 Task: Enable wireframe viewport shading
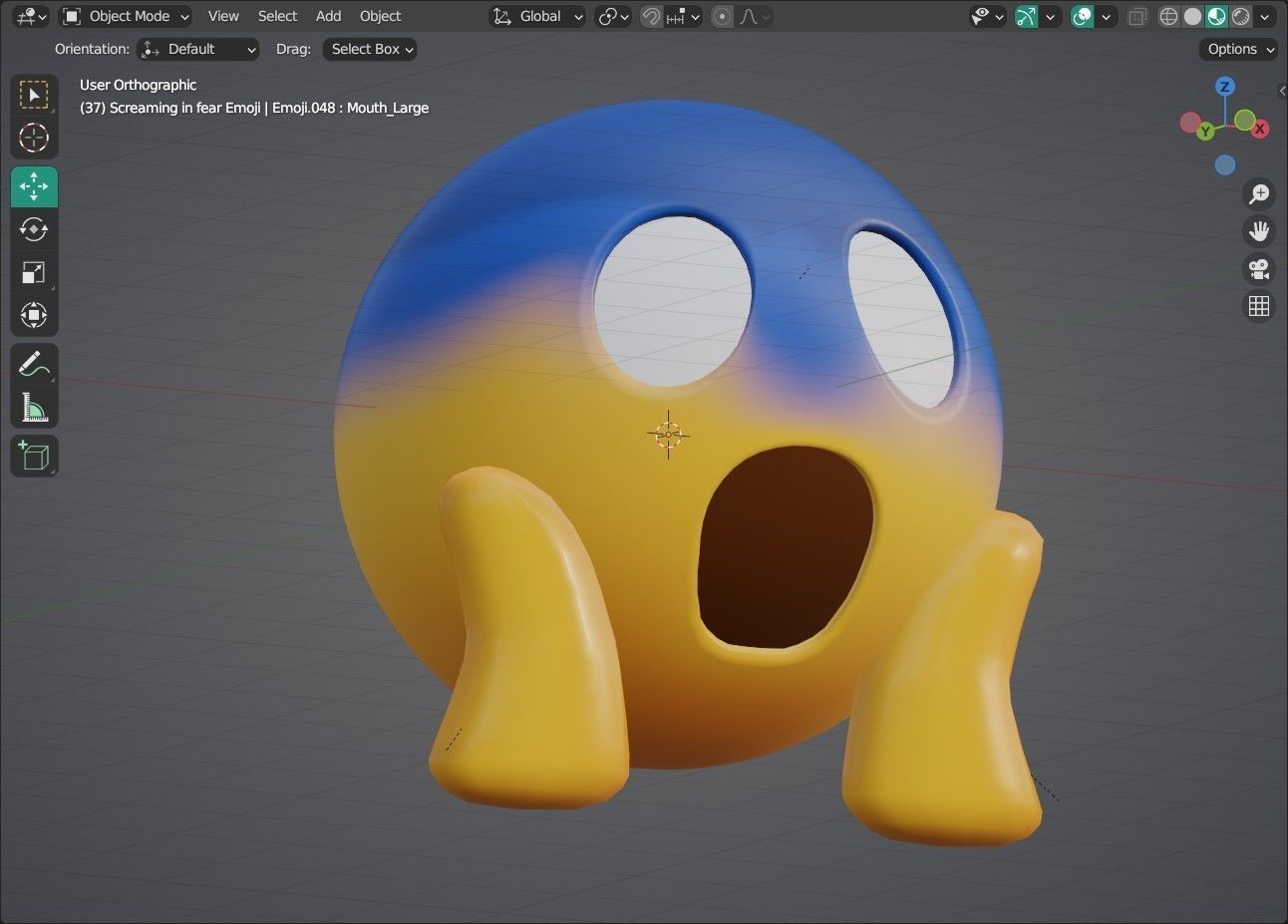1167,16
